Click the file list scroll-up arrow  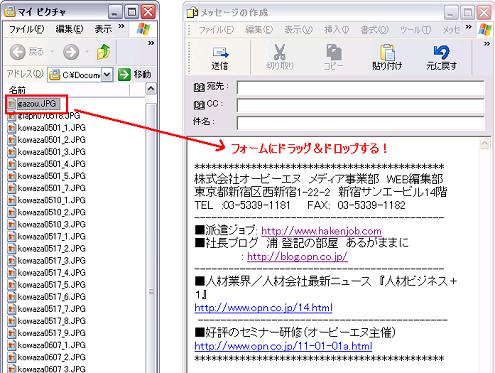coord(151,89)
